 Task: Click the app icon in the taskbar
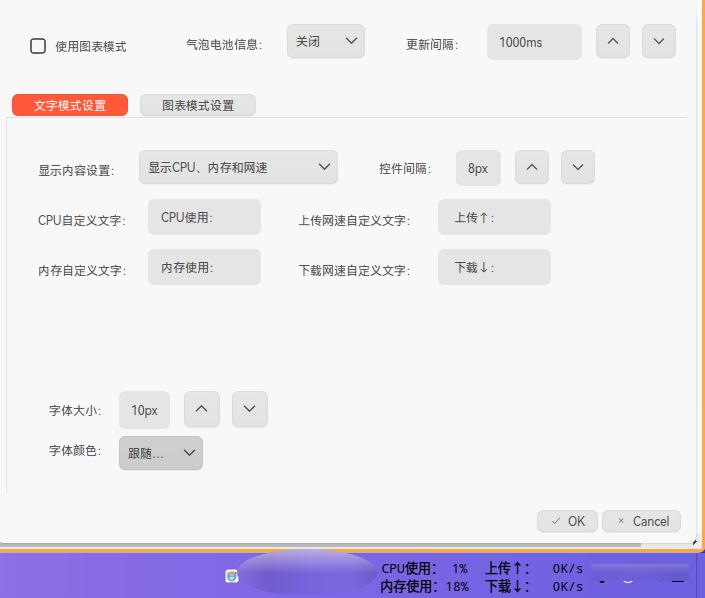232,576
